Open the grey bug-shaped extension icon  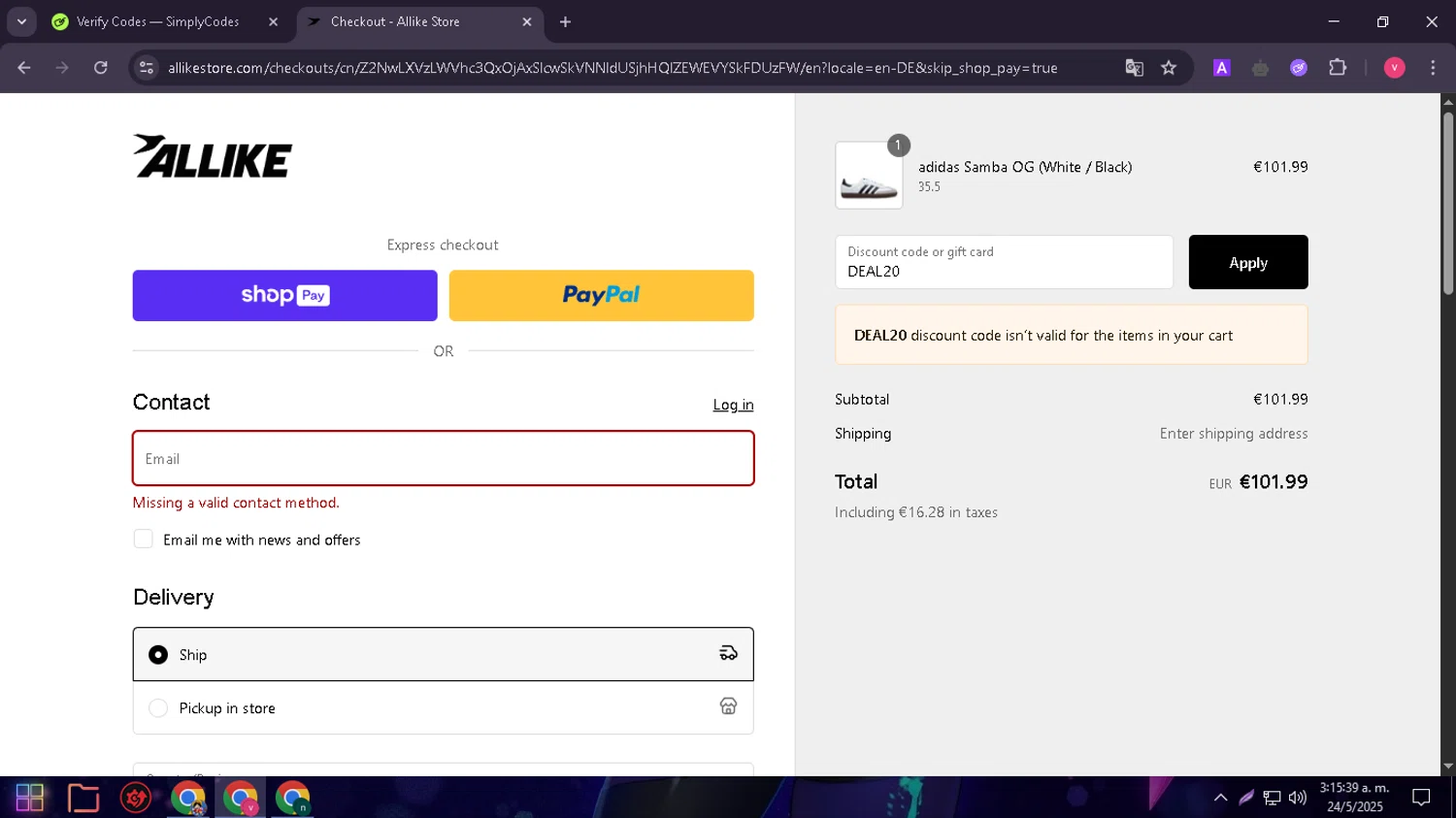[1260, 68]
